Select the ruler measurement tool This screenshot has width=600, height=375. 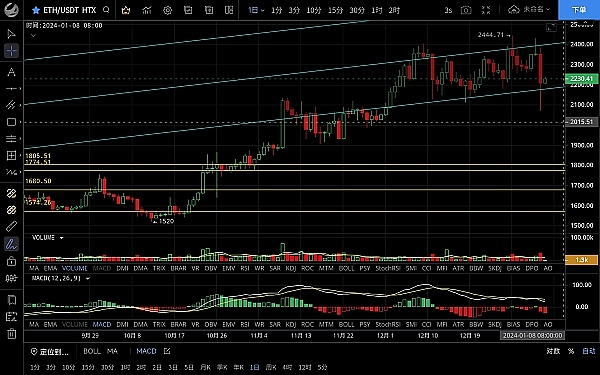[11, 227]
